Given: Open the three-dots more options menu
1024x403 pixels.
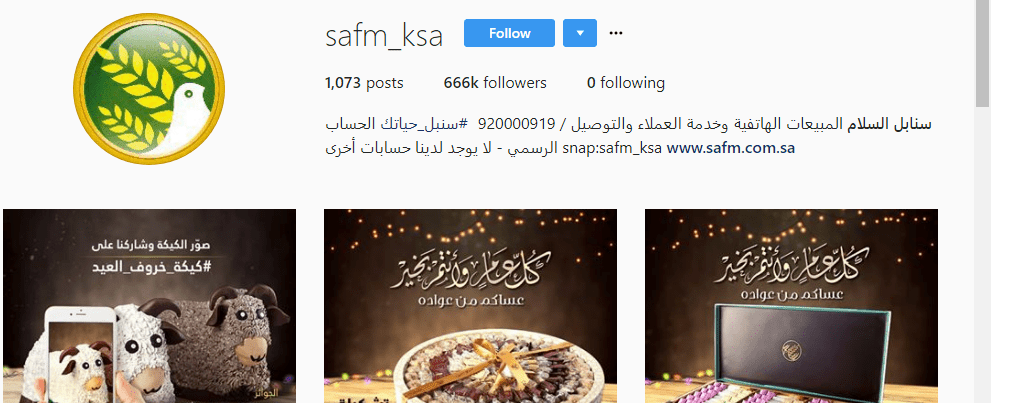Looking at the screenshot, I should click(x=616, y=33).
